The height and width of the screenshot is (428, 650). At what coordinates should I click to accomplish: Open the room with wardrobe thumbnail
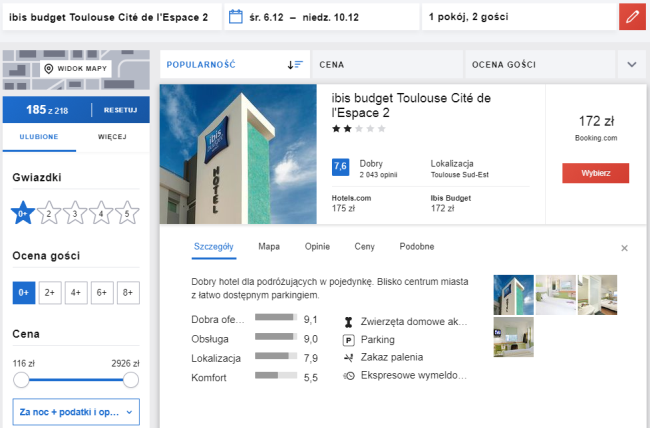coord(597,295)
